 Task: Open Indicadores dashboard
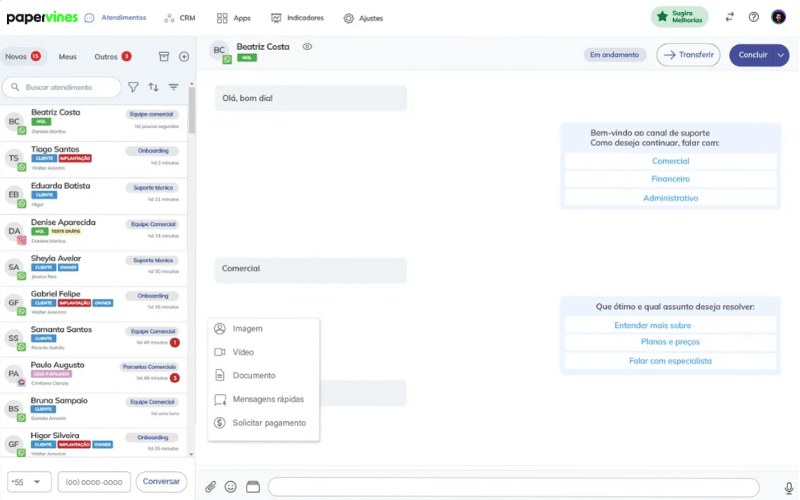(x=297, y=18)
